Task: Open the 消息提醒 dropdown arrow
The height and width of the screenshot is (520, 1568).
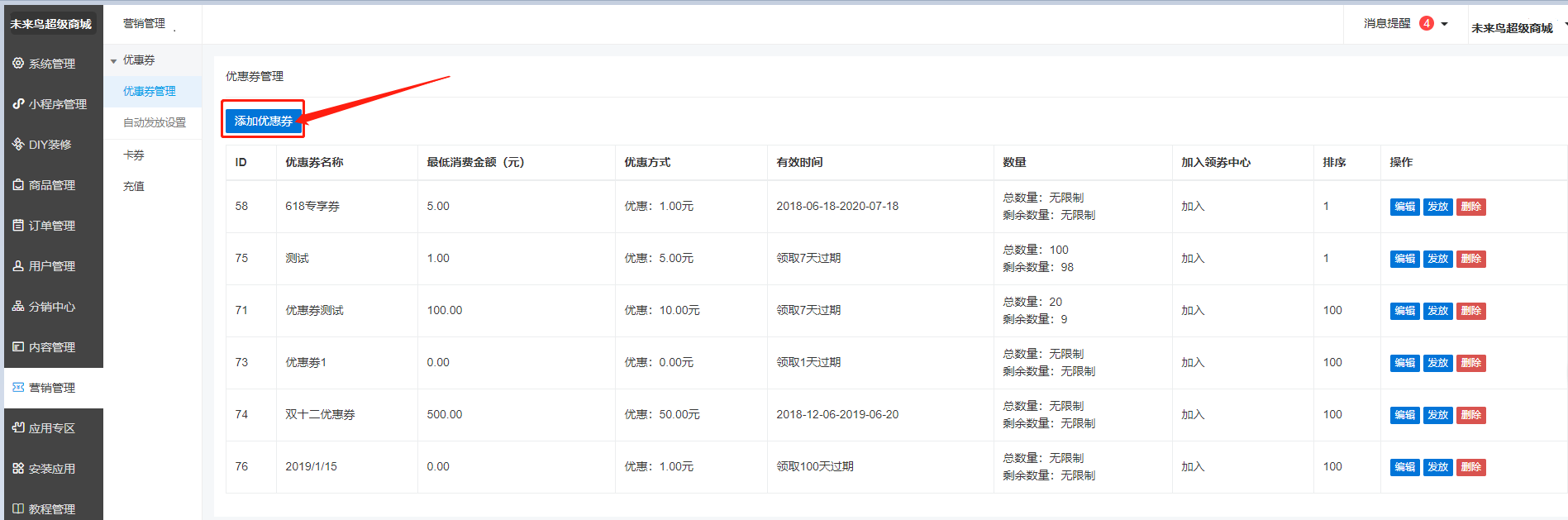Action: pyautogui.click(x=1444, y=24)
